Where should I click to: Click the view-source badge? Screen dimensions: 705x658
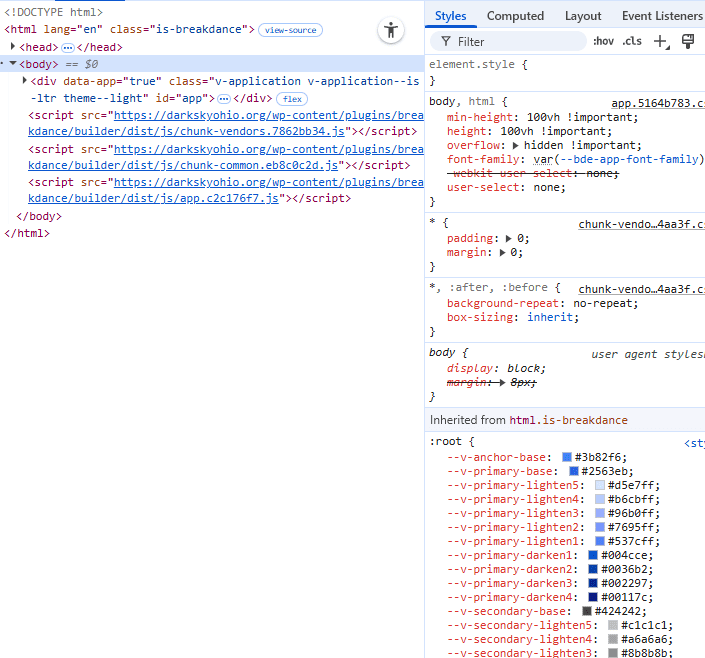click(x=290, y=30)
